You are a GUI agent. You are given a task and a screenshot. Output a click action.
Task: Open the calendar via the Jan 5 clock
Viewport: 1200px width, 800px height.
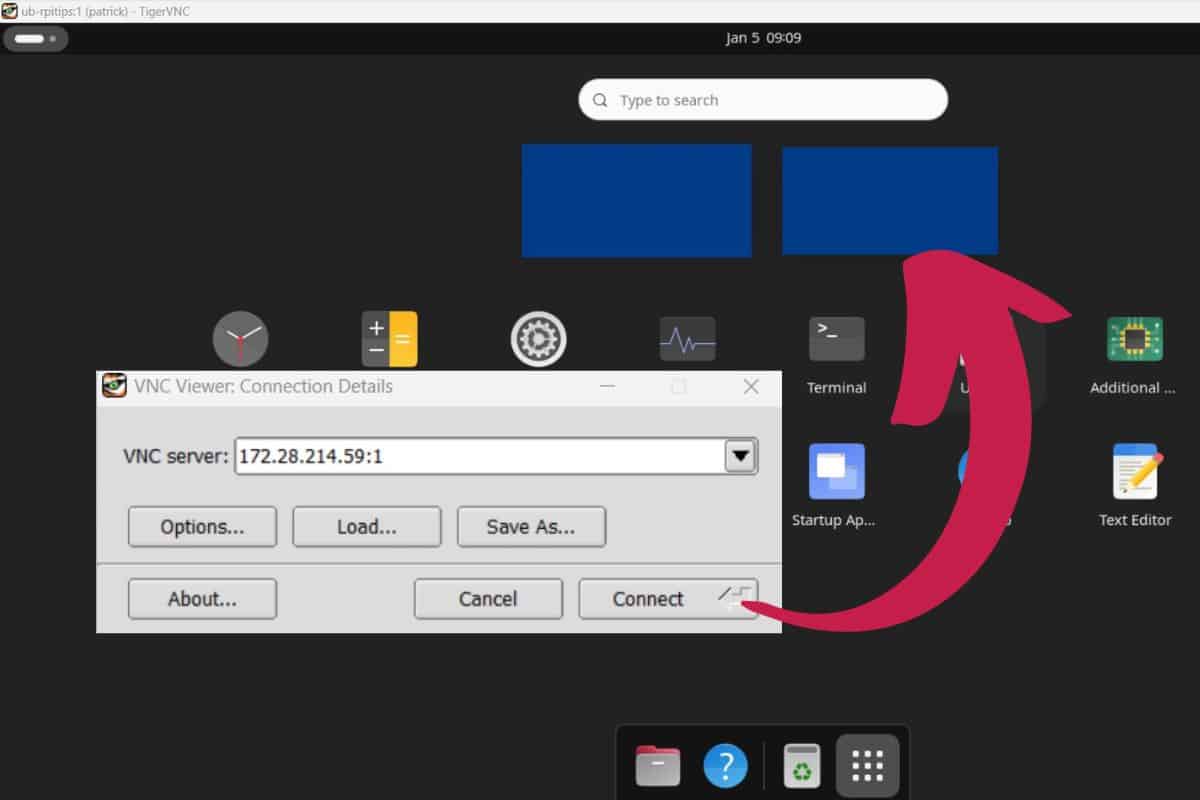[762, 38]
